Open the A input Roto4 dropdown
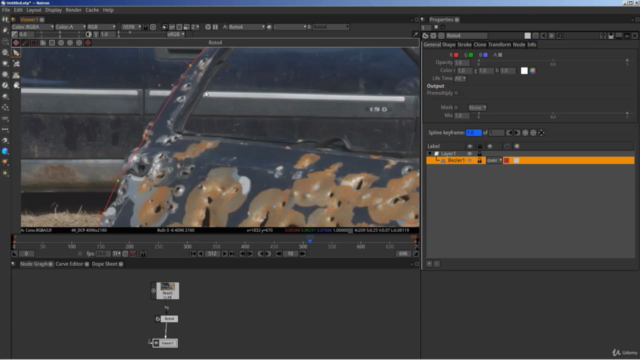Screen dimensions: 640x360 click(247, 27)
